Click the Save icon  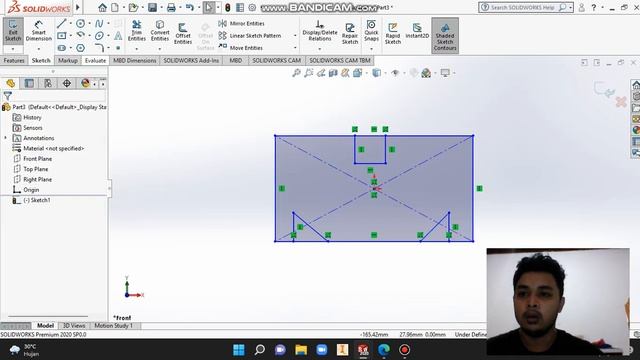pyautogui.click(x=152, y=7)
